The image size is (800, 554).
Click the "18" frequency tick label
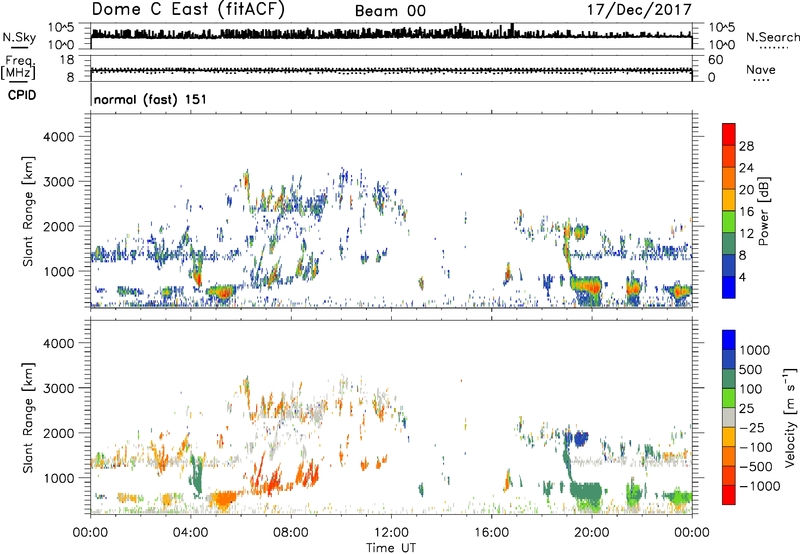[x=67, y=60]
